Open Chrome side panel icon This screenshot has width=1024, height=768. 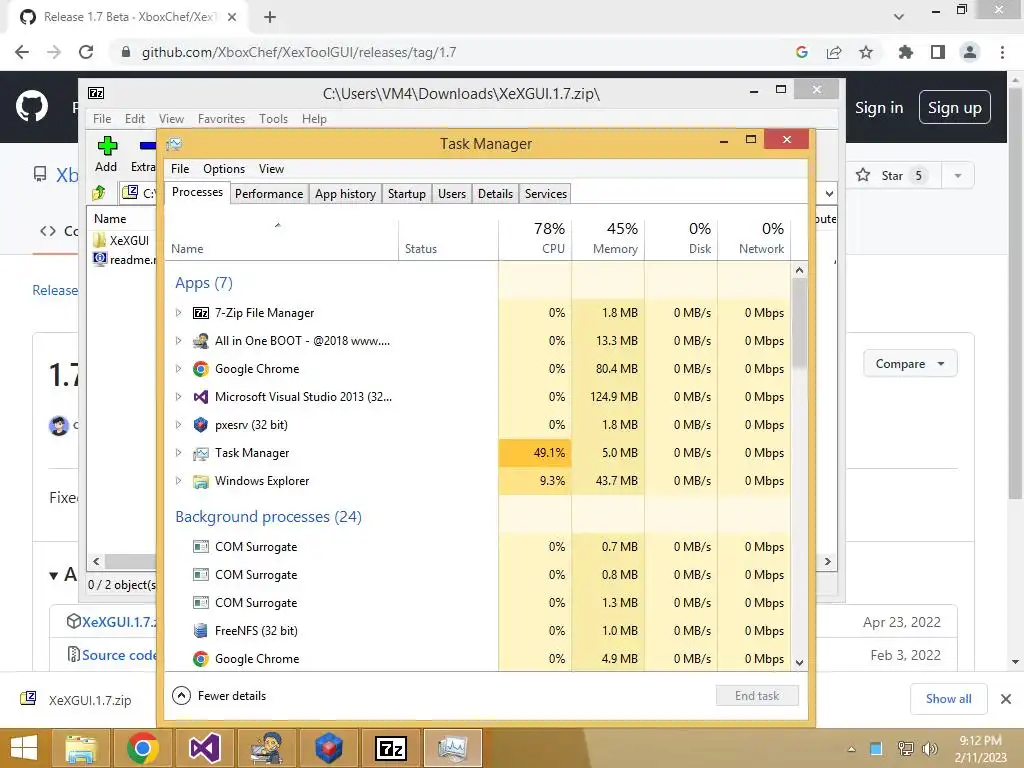pyautogui.click(x=938, y=52)
